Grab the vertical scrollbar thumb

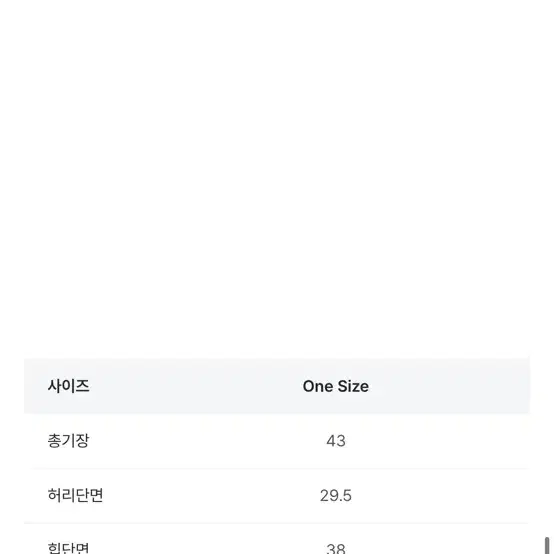(547, 546)
